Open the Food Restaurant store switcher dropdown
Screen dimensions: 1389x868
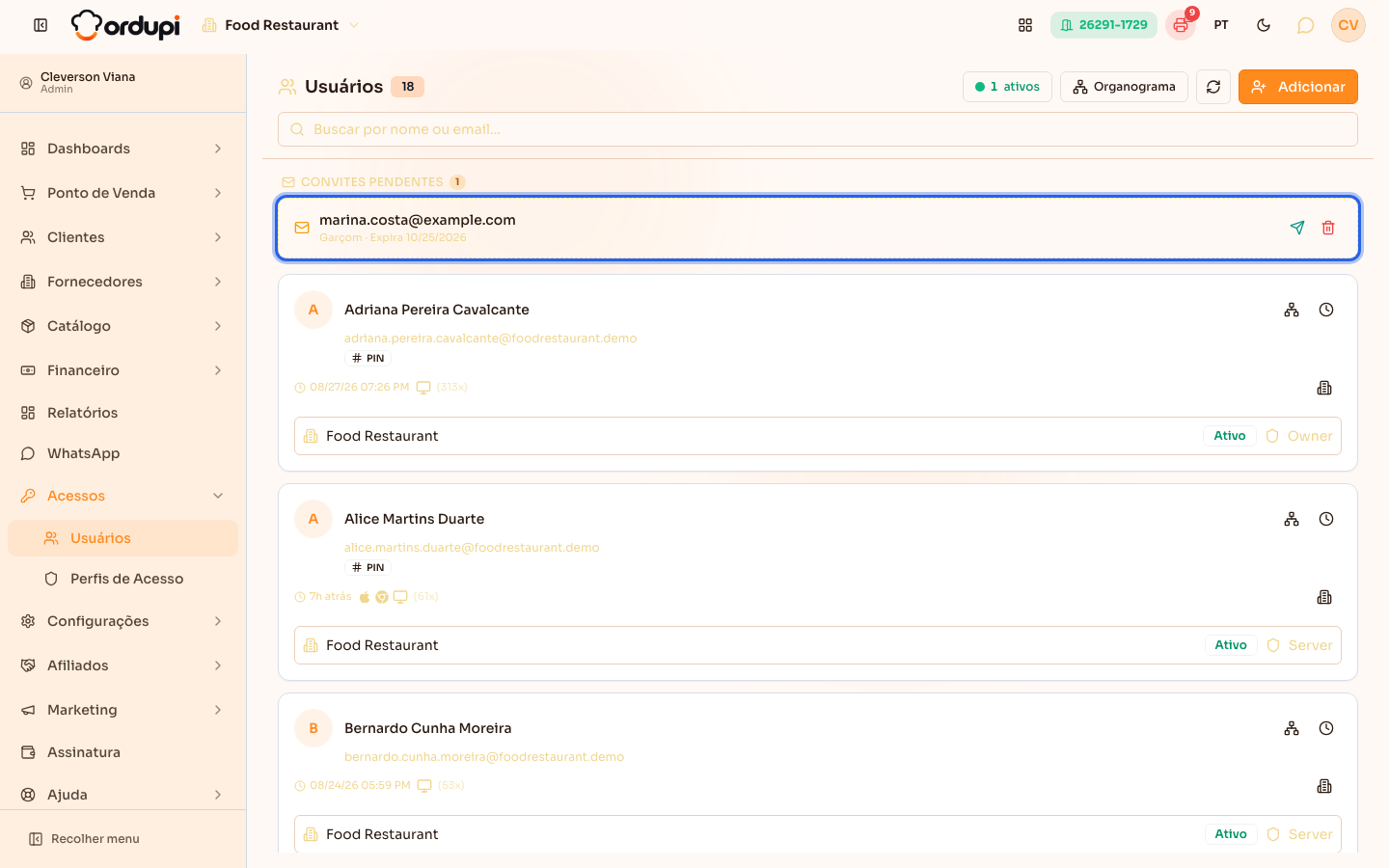281,25
